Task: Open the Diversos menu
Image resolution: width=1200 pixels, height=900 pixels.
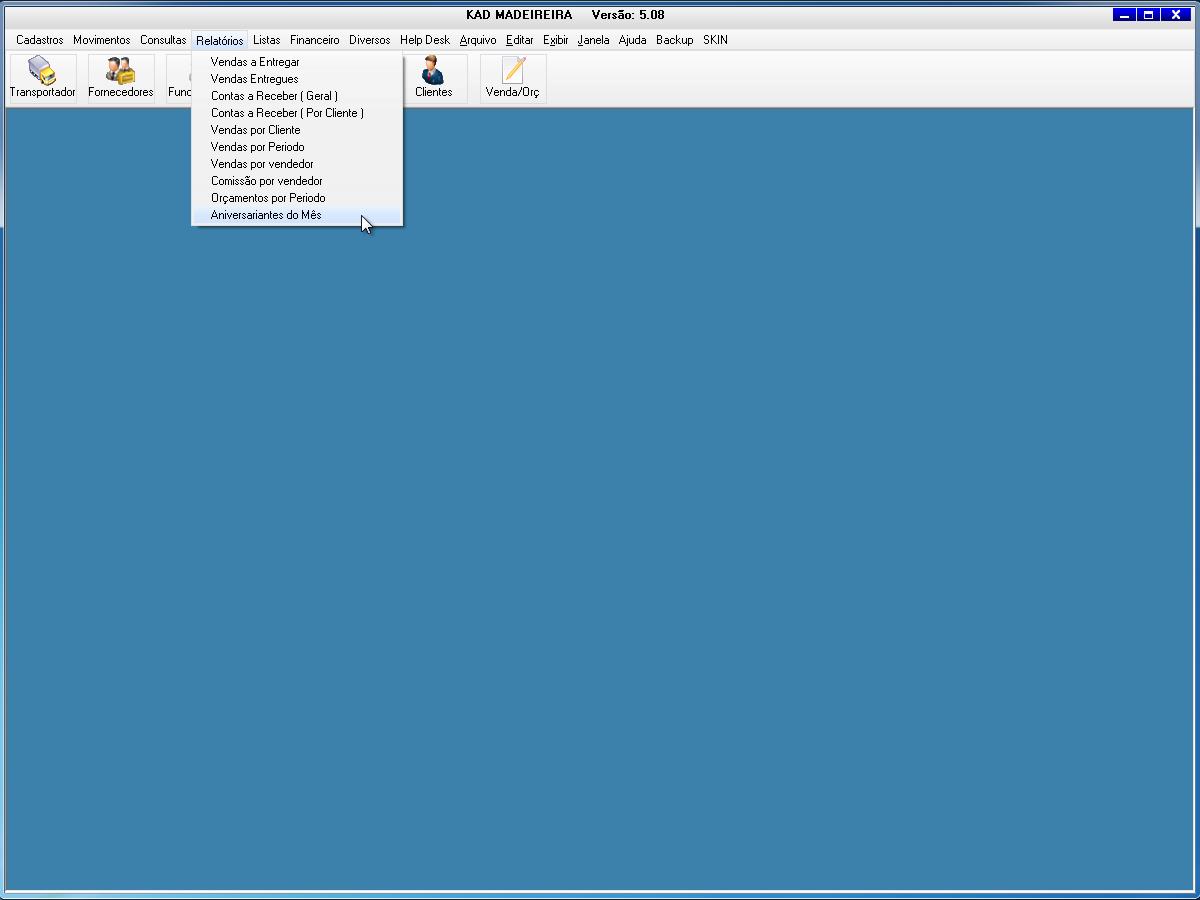Action: [370, 40]
